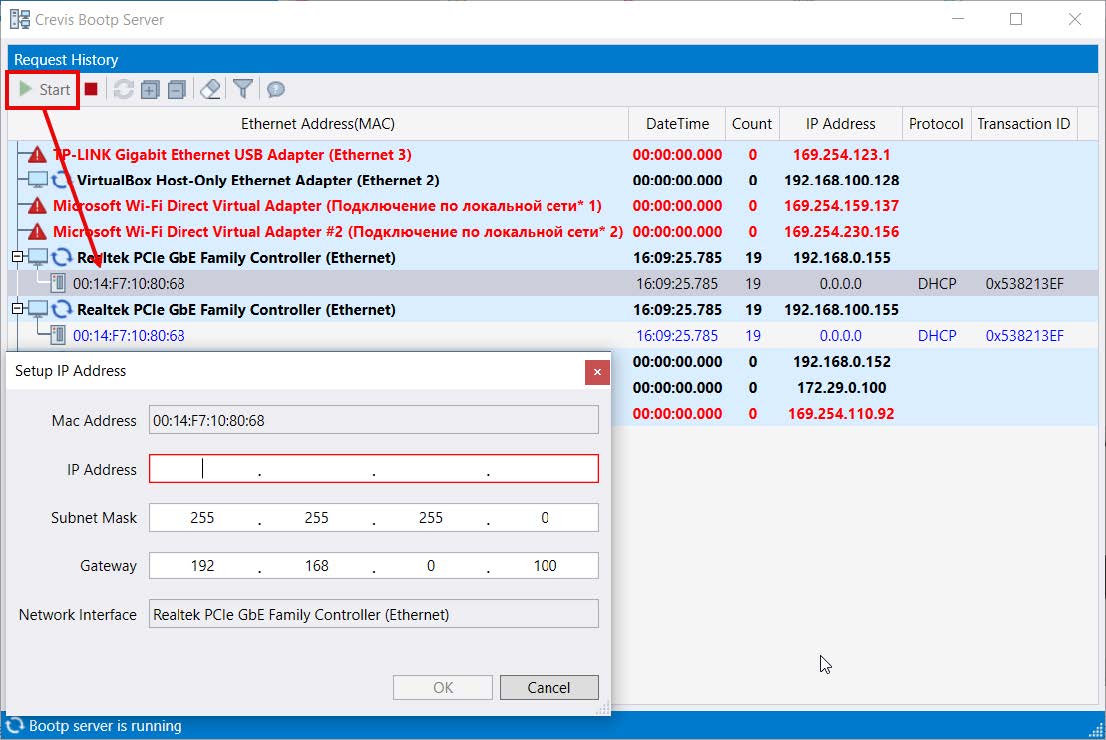The height and width of the screenshot is (740, 1106).
Task: Click the DateTime column header
Action: pyautogui.click(x=677, y=124)
